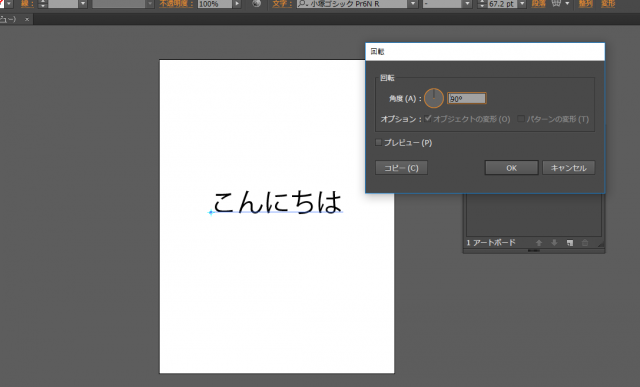Open the font style dropdown
The height and width of the screenshot is (387, 640).
468,4
